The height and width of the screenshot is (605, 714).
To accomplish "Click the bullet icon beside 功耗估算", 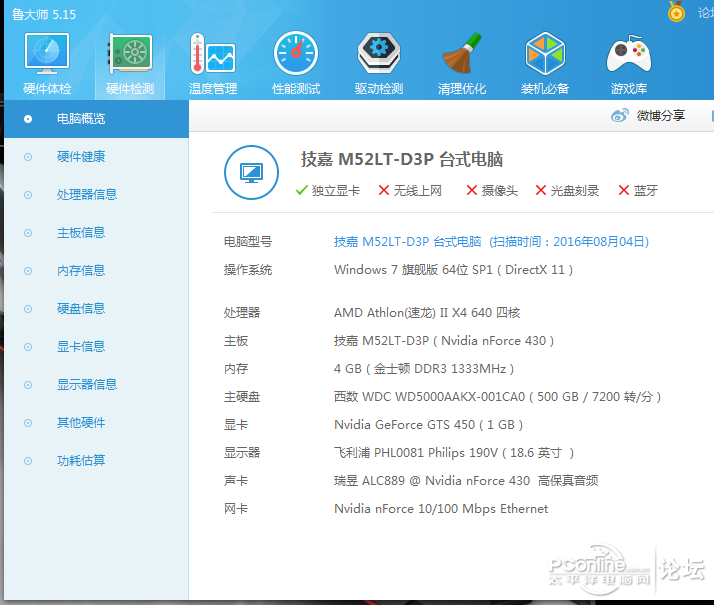I will [28, 461].
